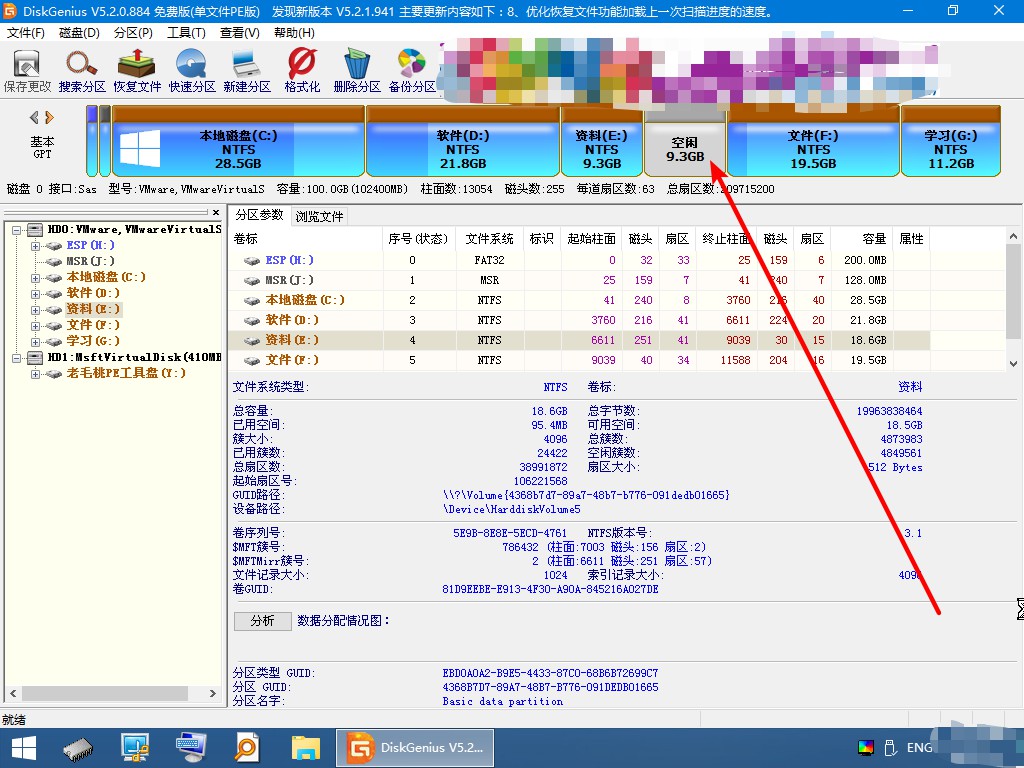Open the 工具(T) menu
The image size is (1024, 768).
[x=186, y=33]
